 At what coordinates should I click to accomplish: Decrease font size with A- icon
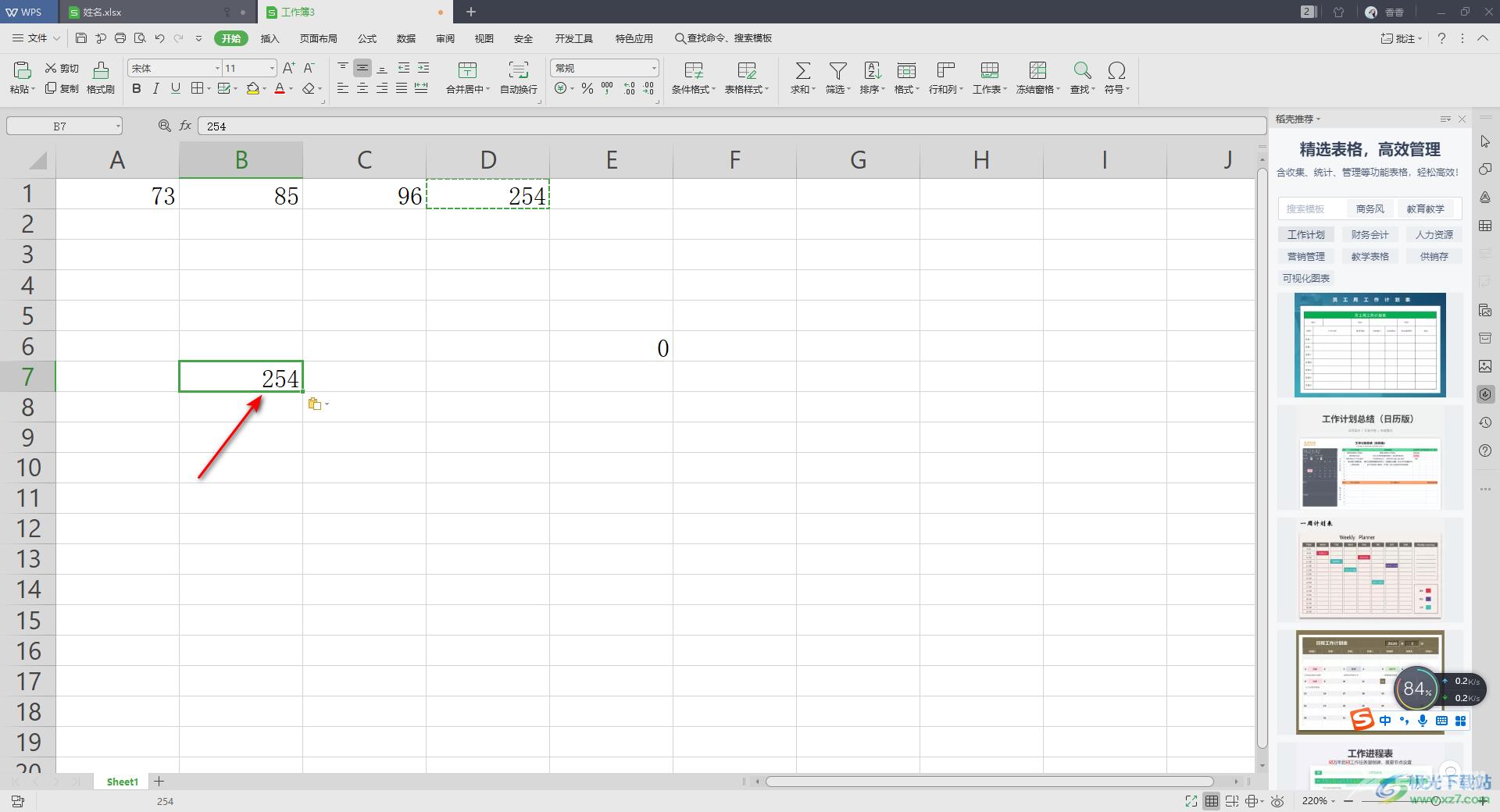tap(309, 68)
